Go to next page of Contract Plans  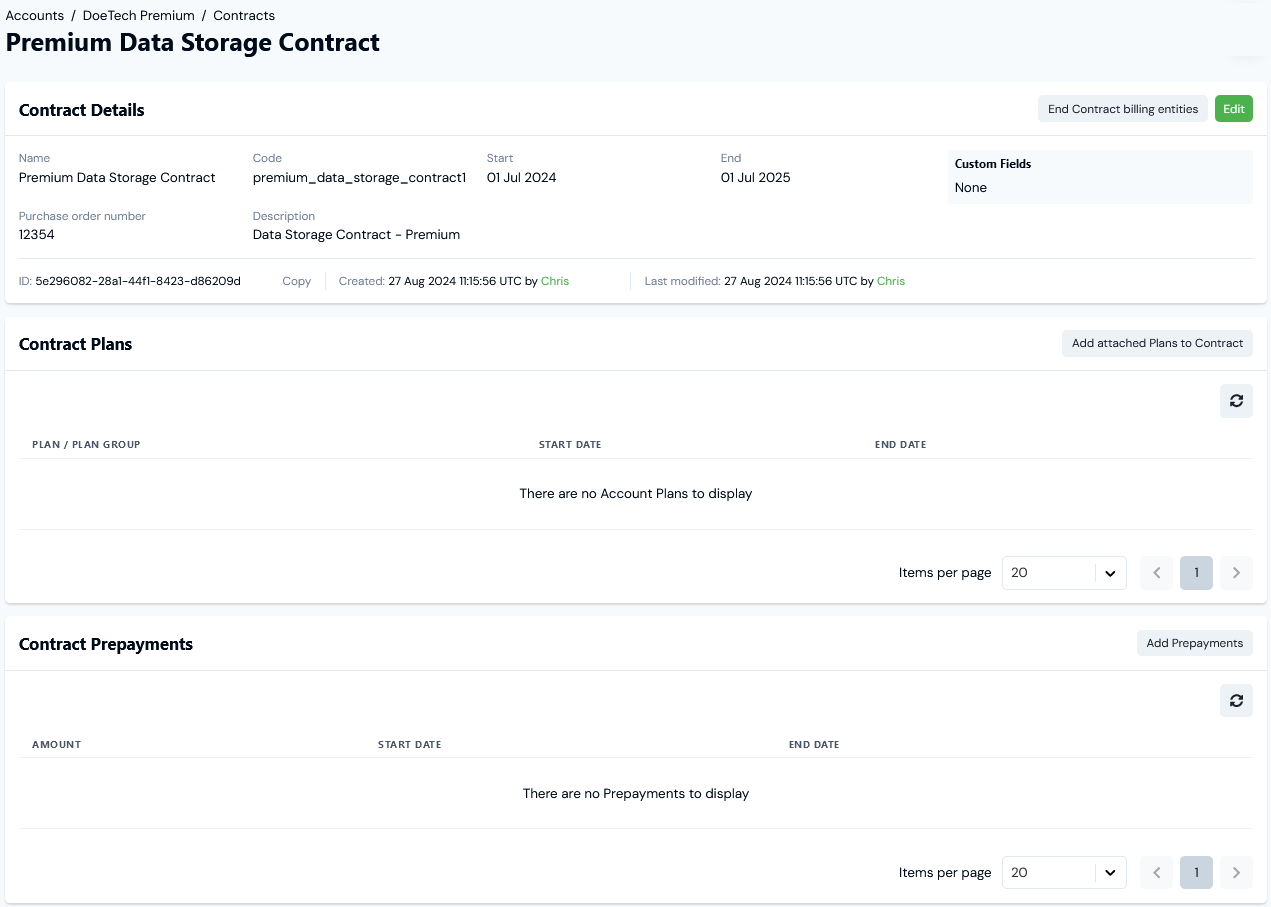click(x=1236, y=572)
